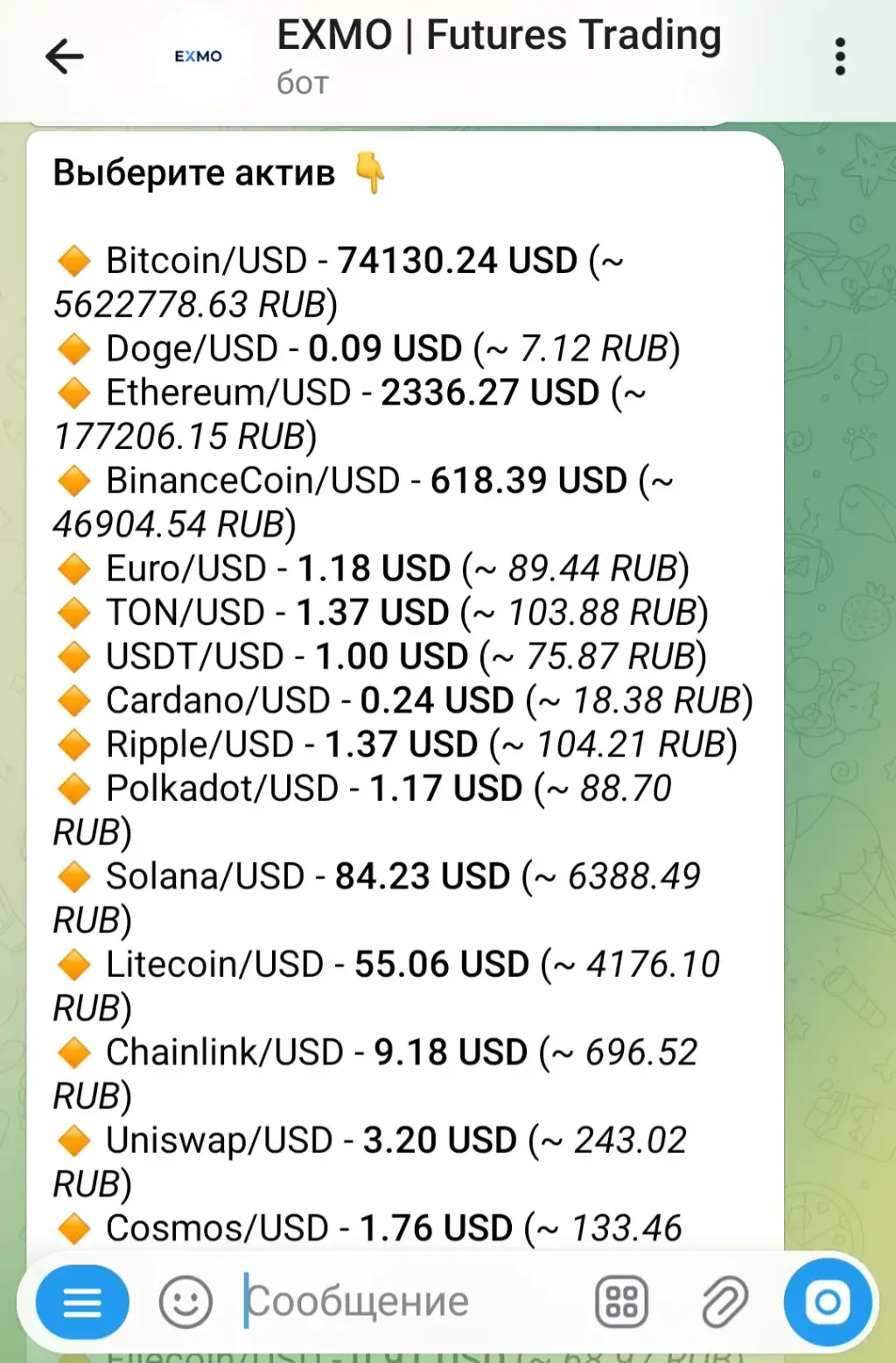Show the bot keyboard grid icon
896x1363 pixels.
621,1302
